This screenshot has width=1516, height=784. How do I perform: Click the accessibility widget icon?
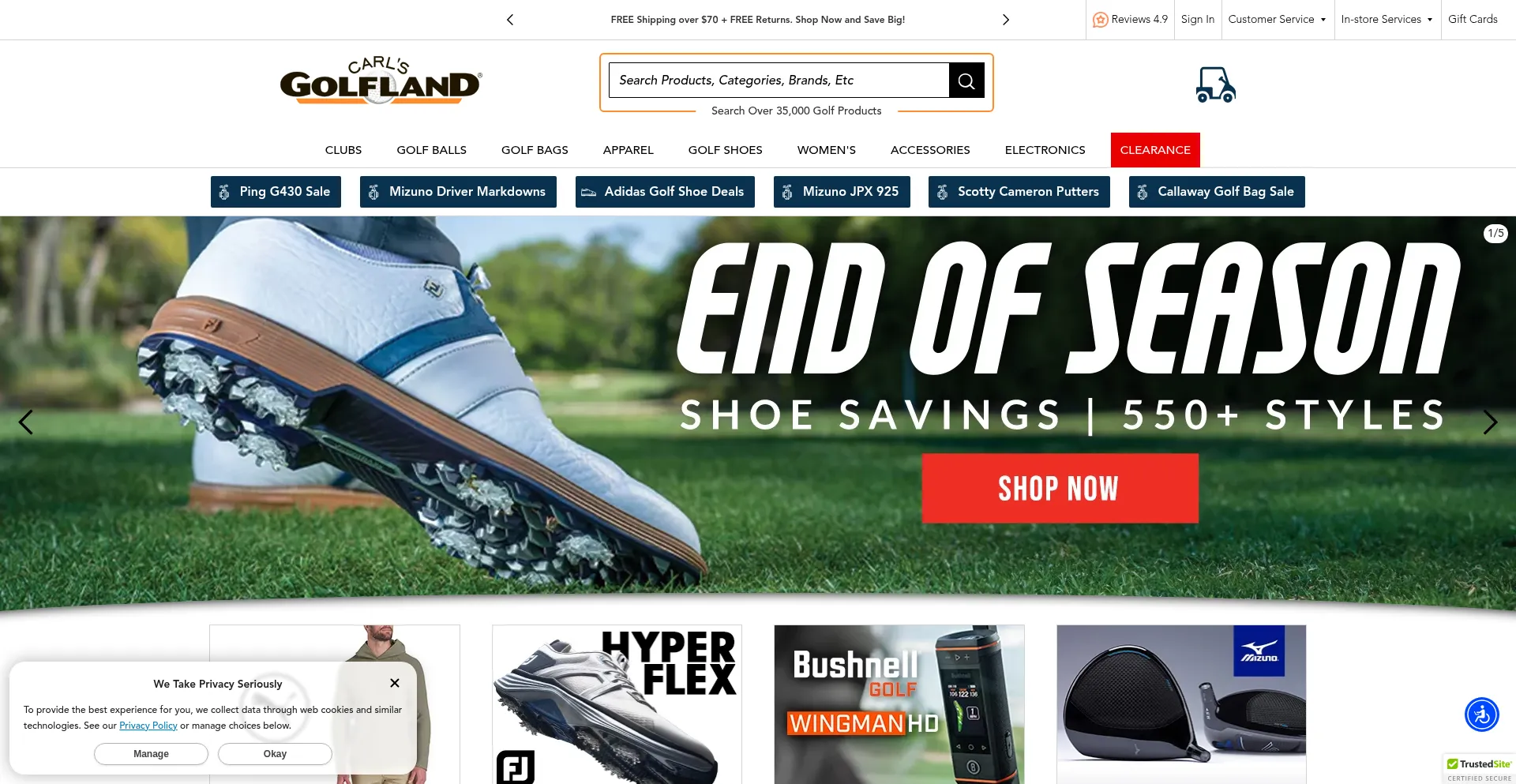click(x=1482, y=715)
